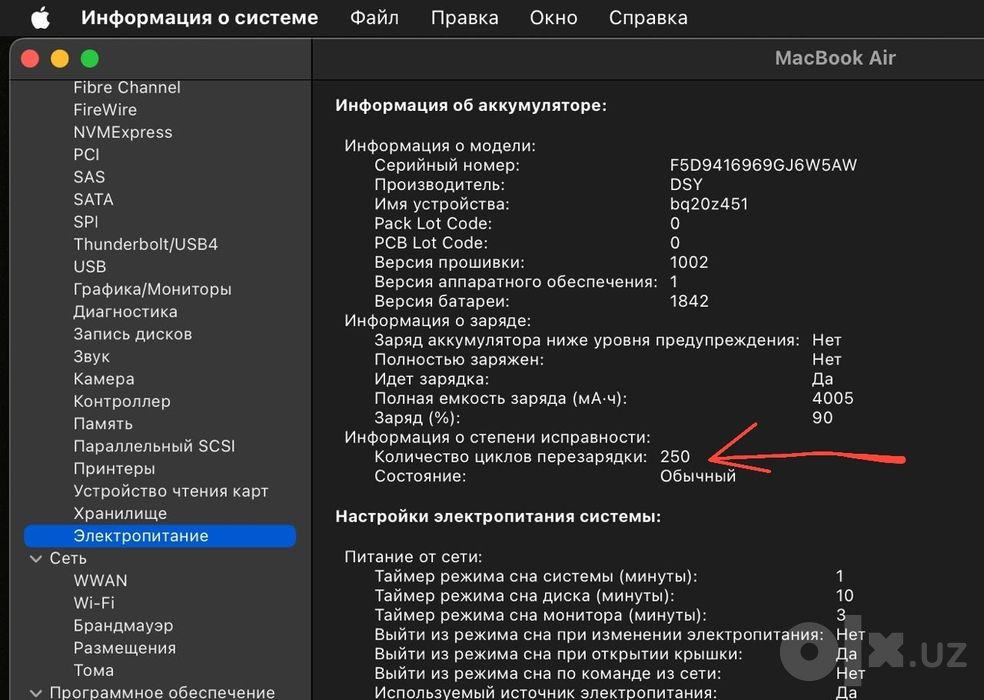Open the Справка menu
Image resolution: width=984 pixels, height=700 pixels.
[x=648, y=18]
